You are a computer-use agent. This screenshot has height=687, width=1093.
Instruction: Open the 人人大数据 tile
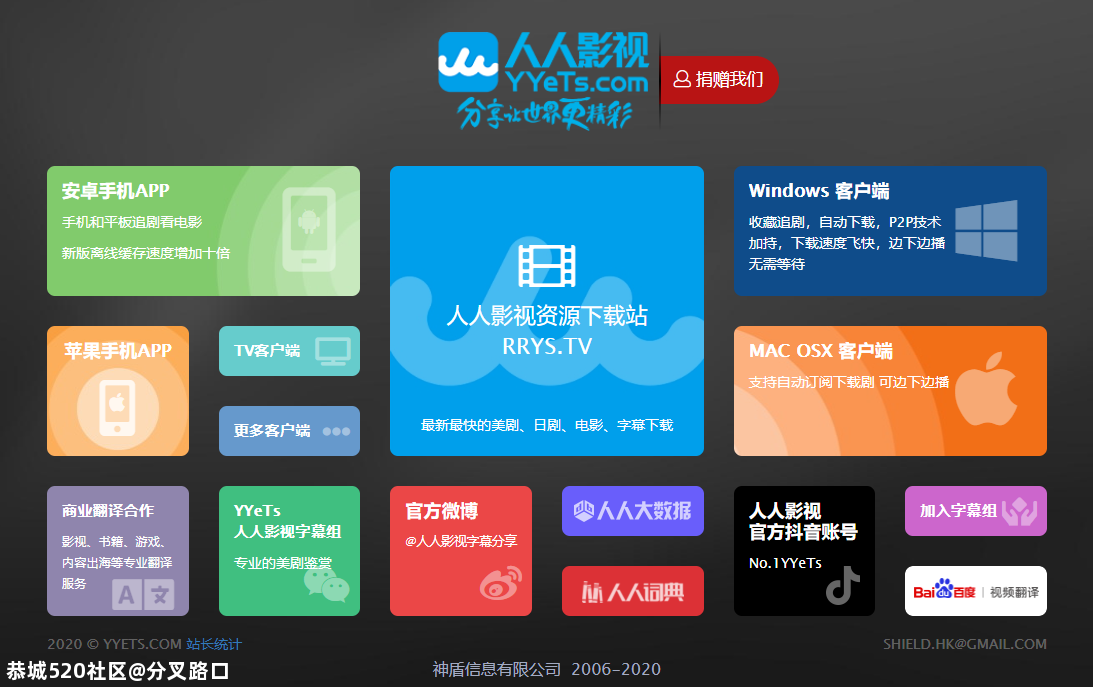[633, 511]
